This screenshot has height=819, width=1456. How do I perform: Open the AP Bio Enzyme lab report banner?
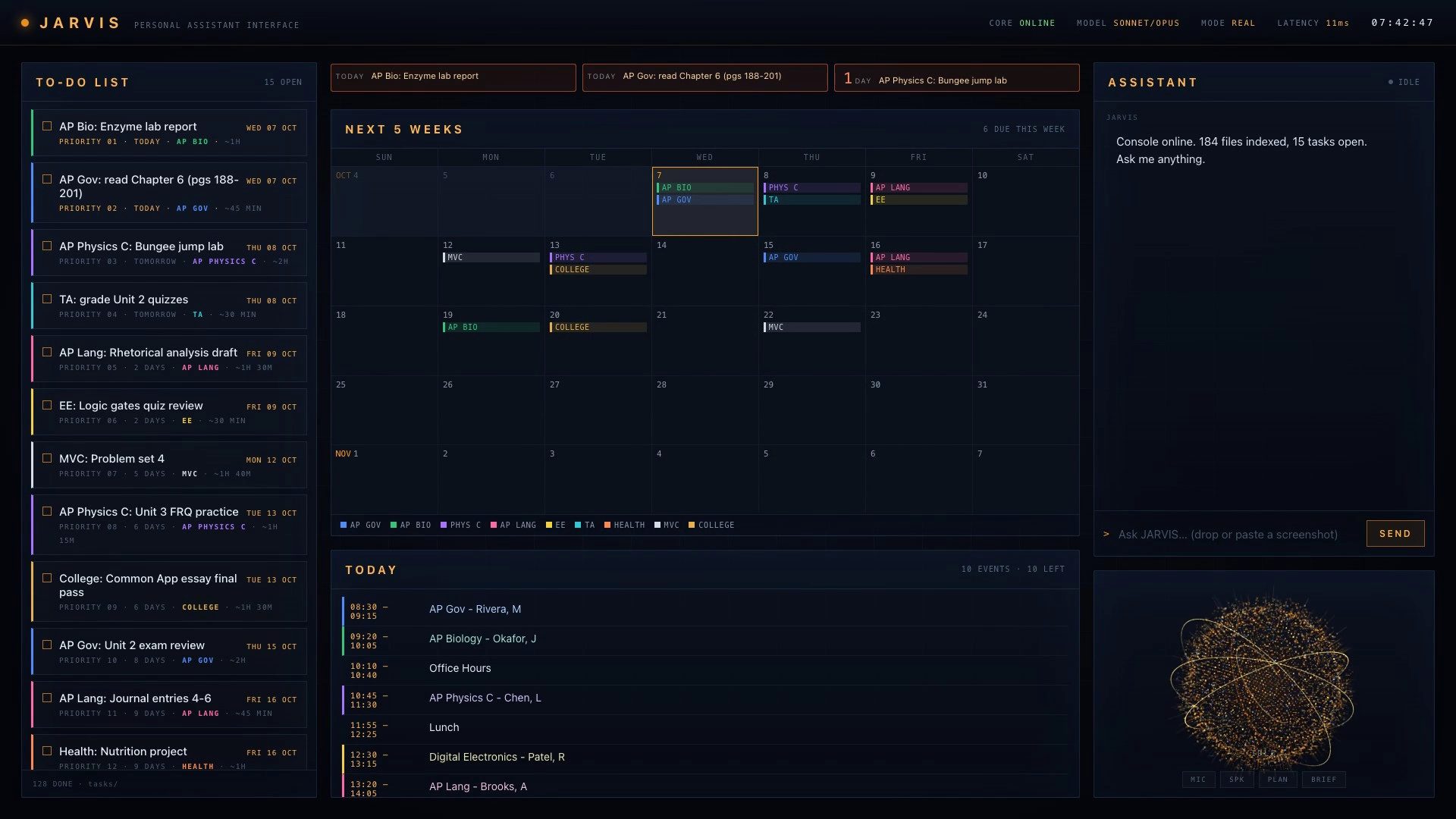(x=453, y=77)
